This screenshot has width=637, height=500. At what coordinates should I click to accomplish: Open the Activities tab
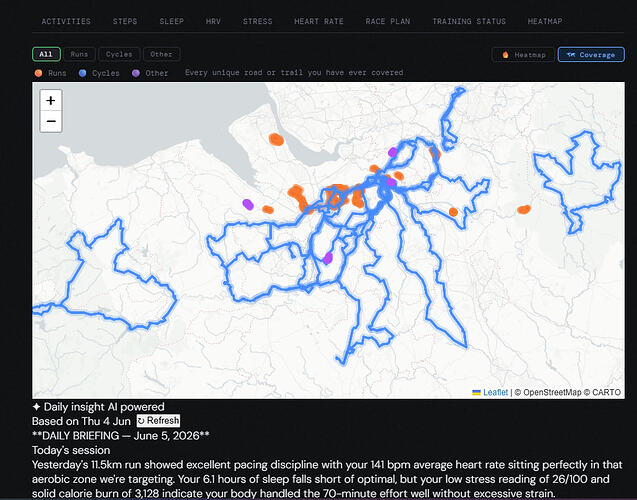tap(66, 21)
